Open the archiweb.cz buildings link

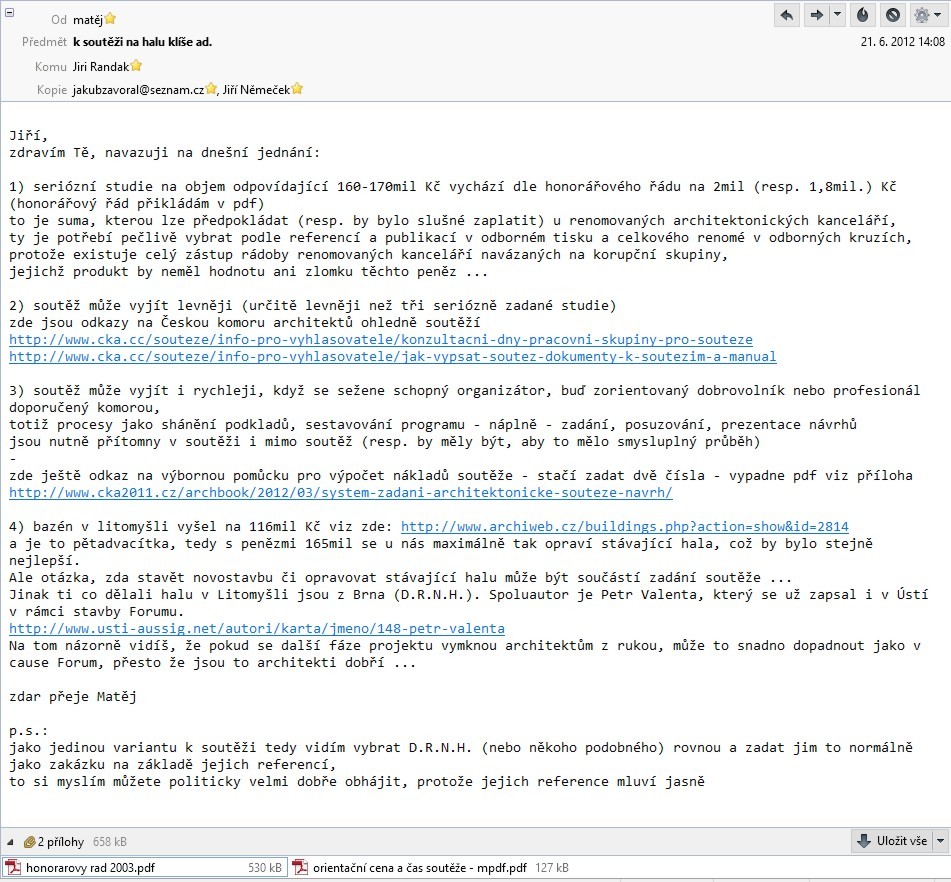click(625, 527)
